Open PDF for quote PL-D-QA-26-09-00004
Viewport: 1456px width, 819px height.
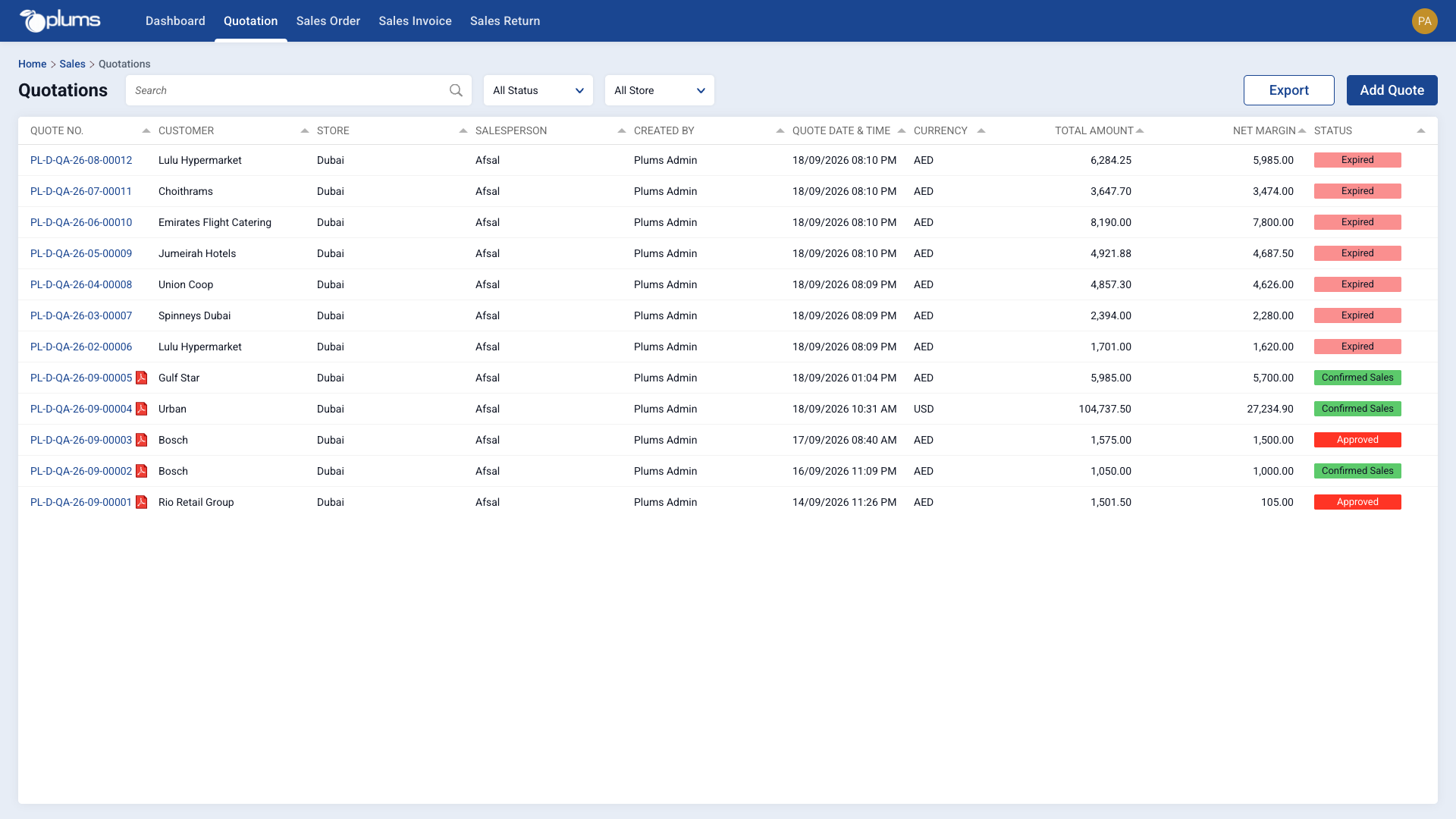click(141, 409)
